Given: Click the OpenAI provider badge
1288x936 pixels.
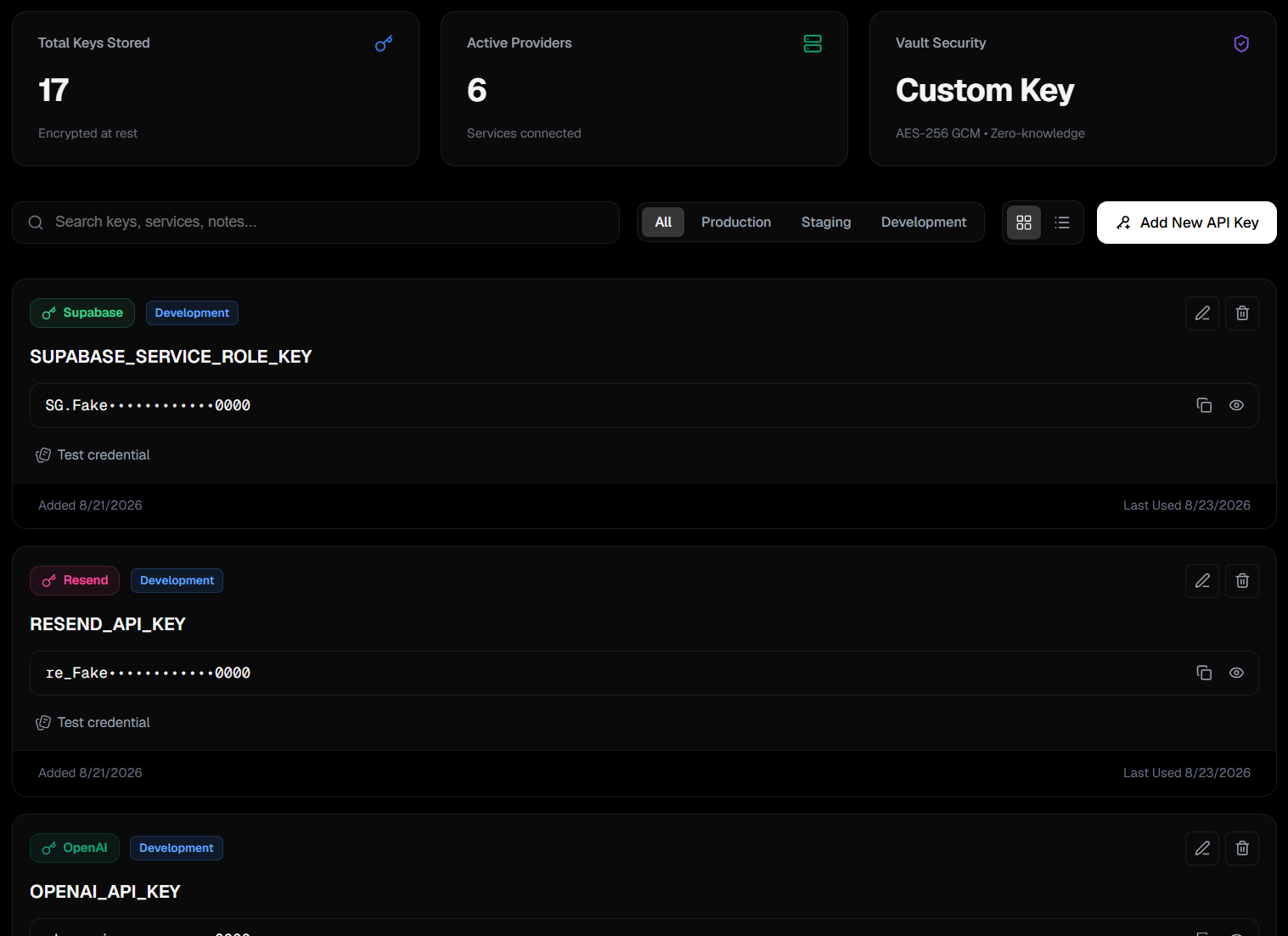Looking at the screenshot, I should 75,848.
